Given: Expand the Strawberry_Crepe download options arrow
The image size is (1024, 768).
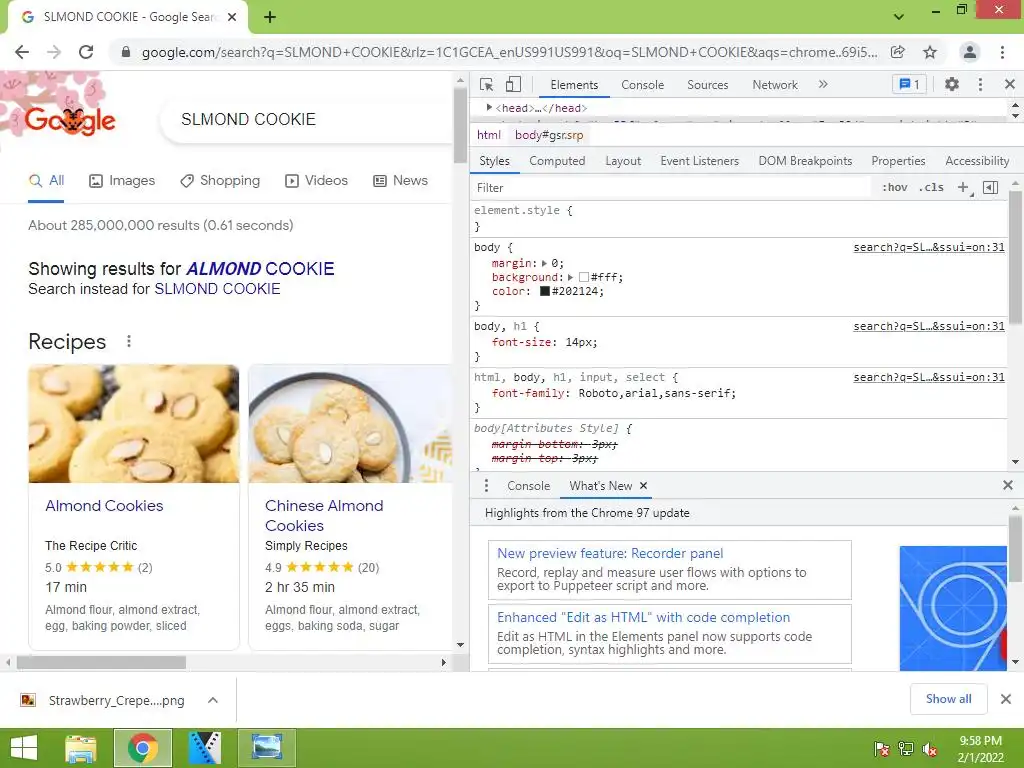Looking at the screenshot, I should pos(212,700).
